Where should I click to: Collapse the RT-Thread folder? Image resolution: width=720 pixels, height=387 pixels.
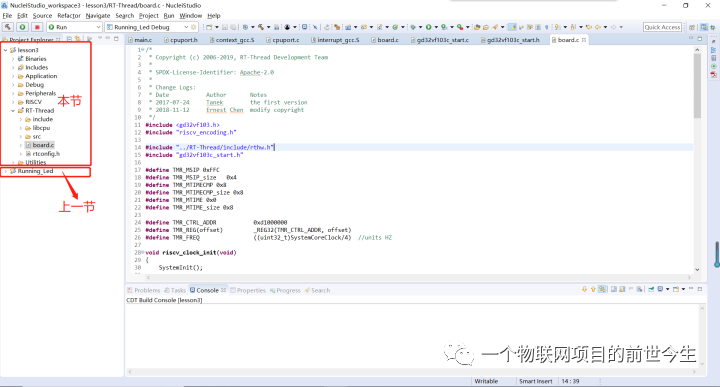click(x=13, y=111)
